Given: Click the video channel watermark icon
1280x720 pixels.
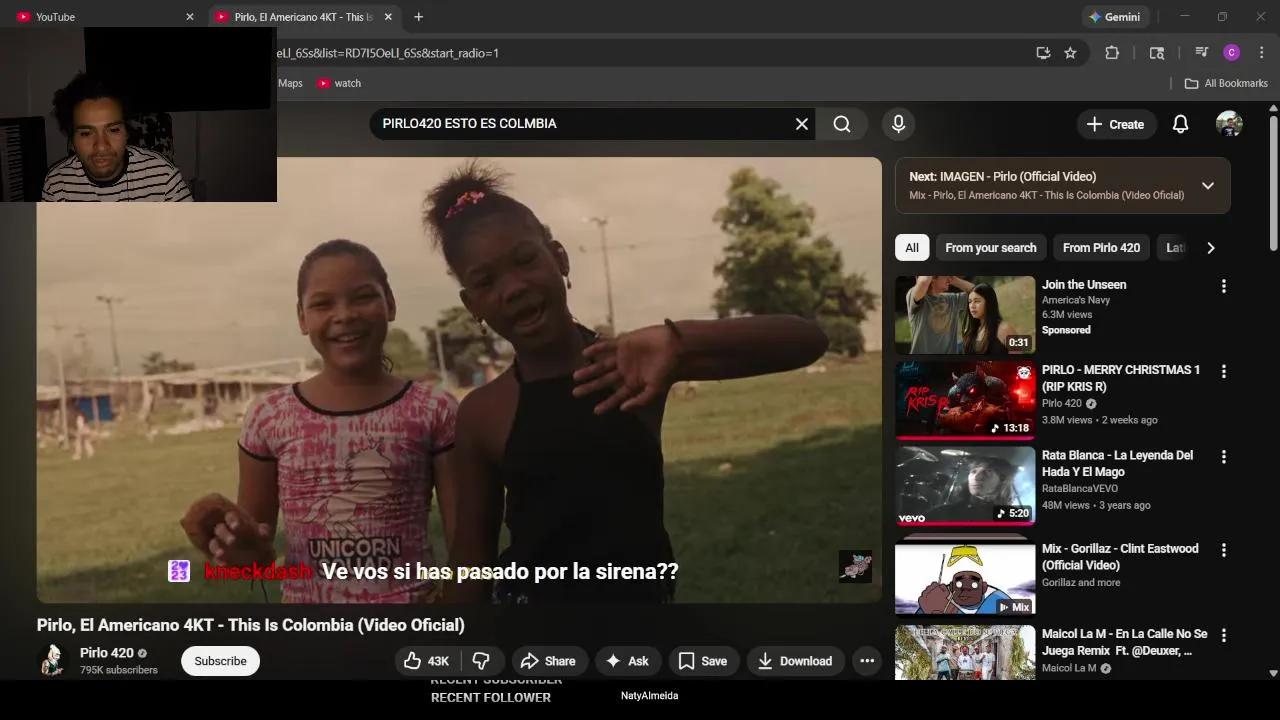Looking at the screenshot, I should tap(855, 566).
